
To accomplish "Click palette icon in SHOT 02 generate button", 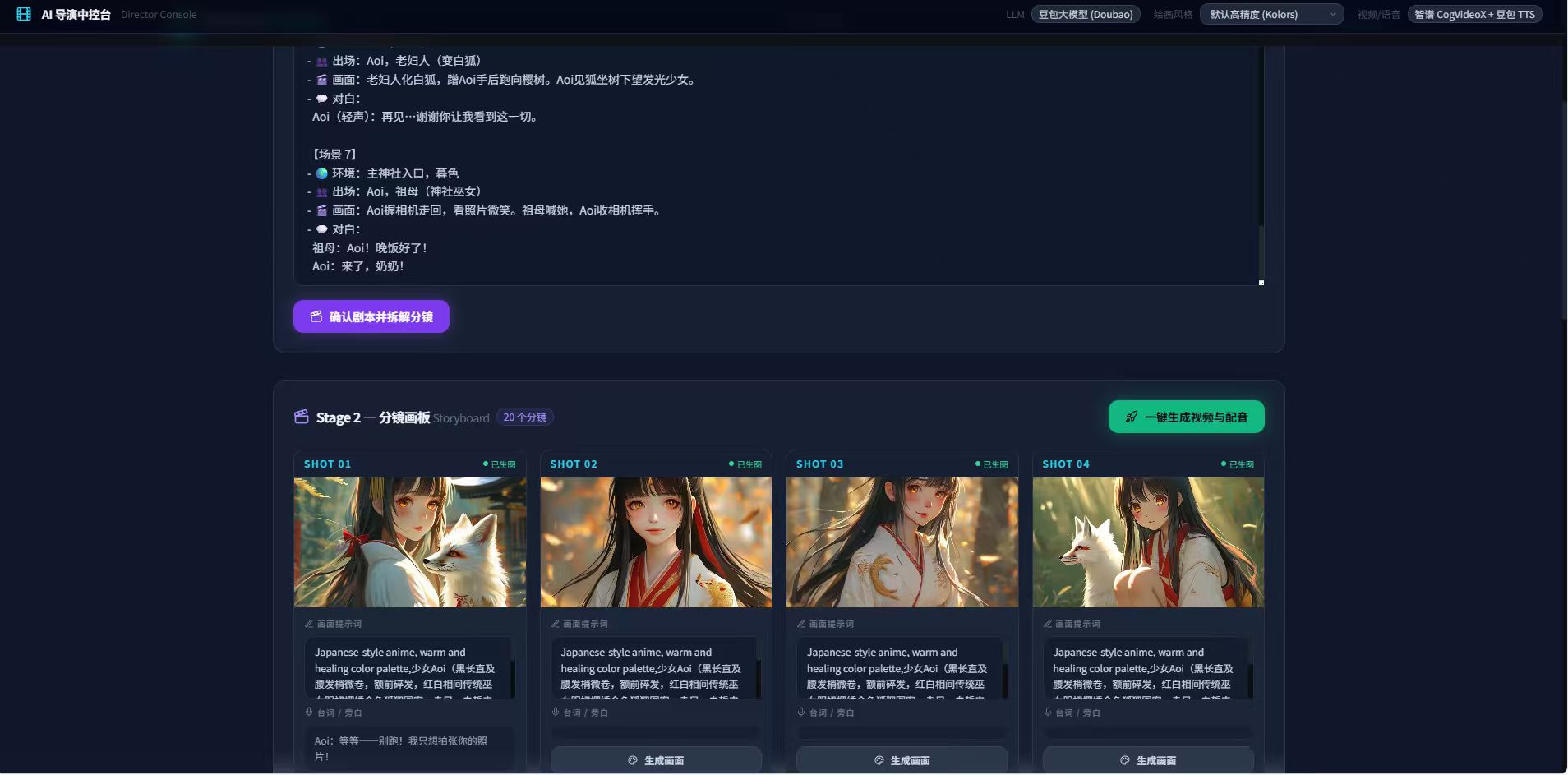I will (633, 760).
